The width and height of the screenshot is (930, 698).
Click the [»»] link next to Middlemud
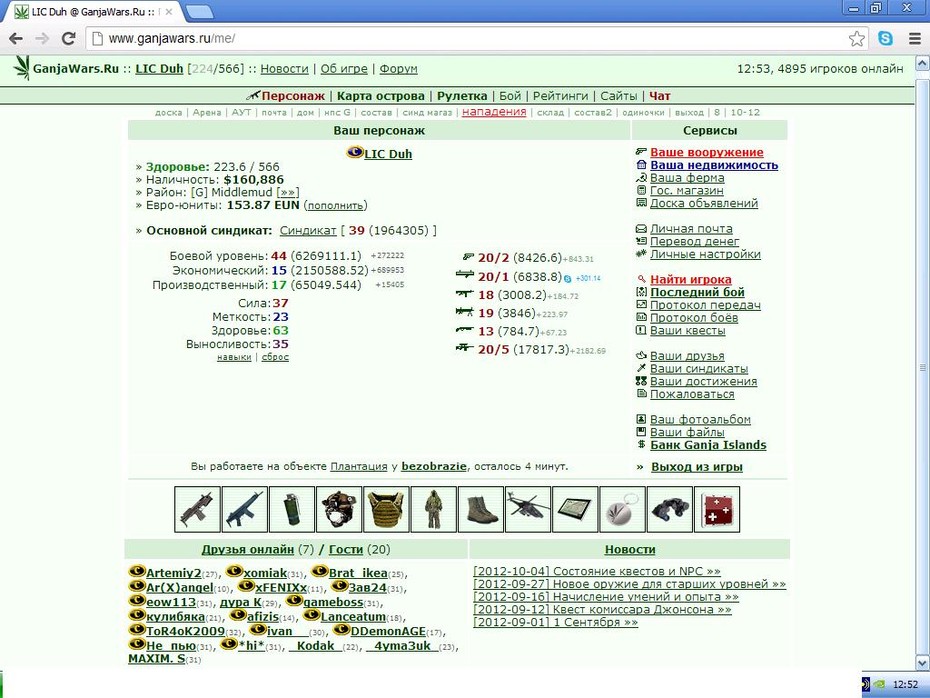point(288,193)
